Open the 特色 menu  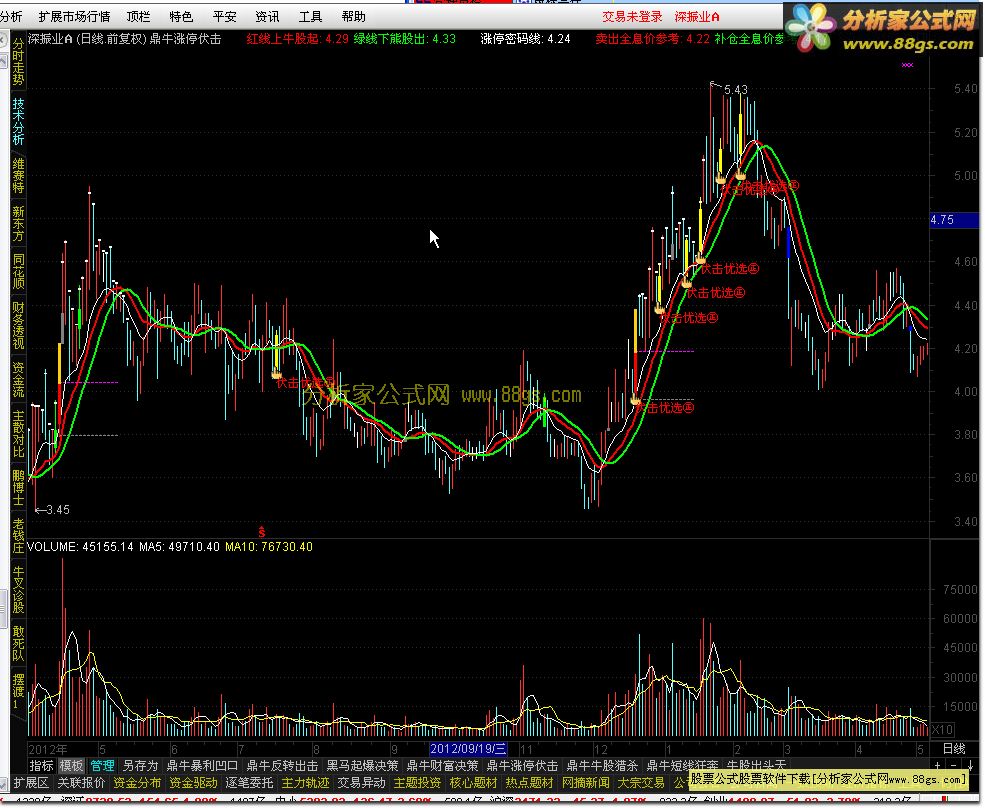(181, 16)
